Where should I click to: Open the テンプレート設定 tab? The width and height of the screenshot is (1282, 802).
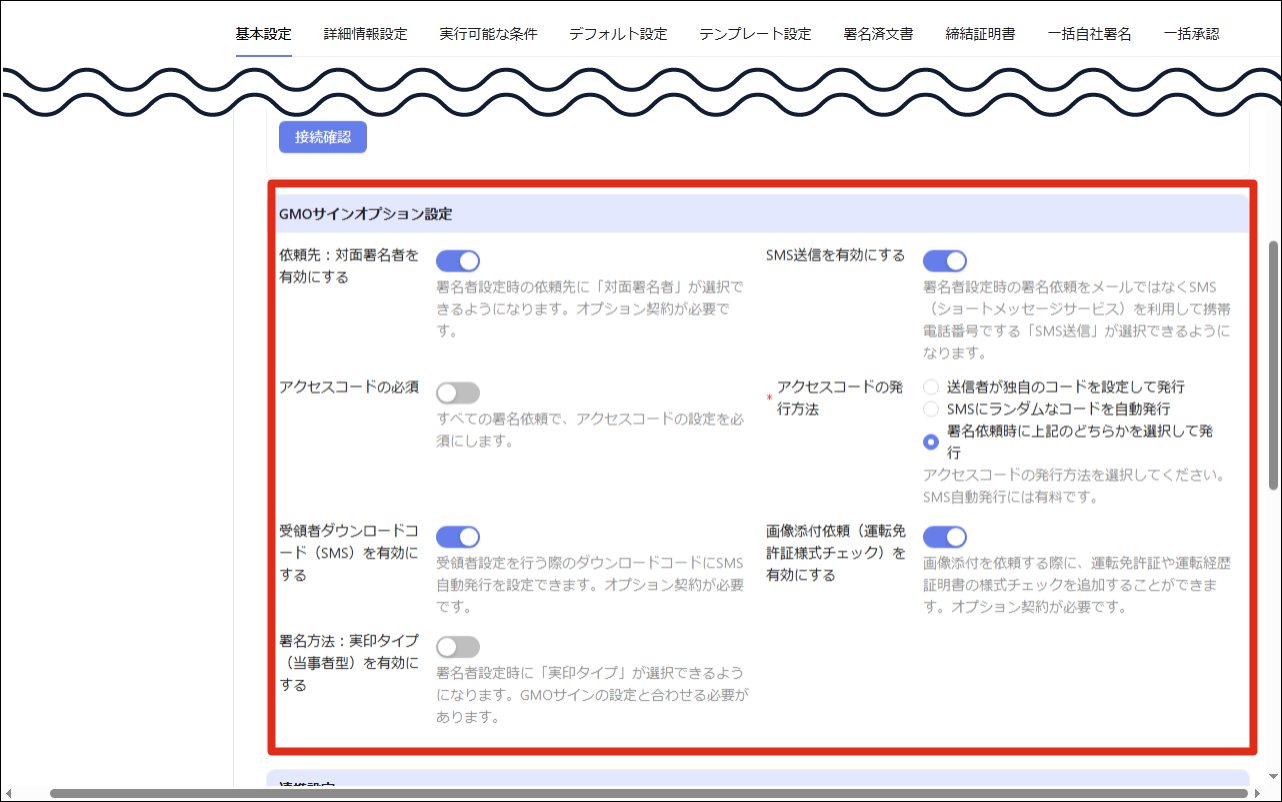[x=755, y=34]
